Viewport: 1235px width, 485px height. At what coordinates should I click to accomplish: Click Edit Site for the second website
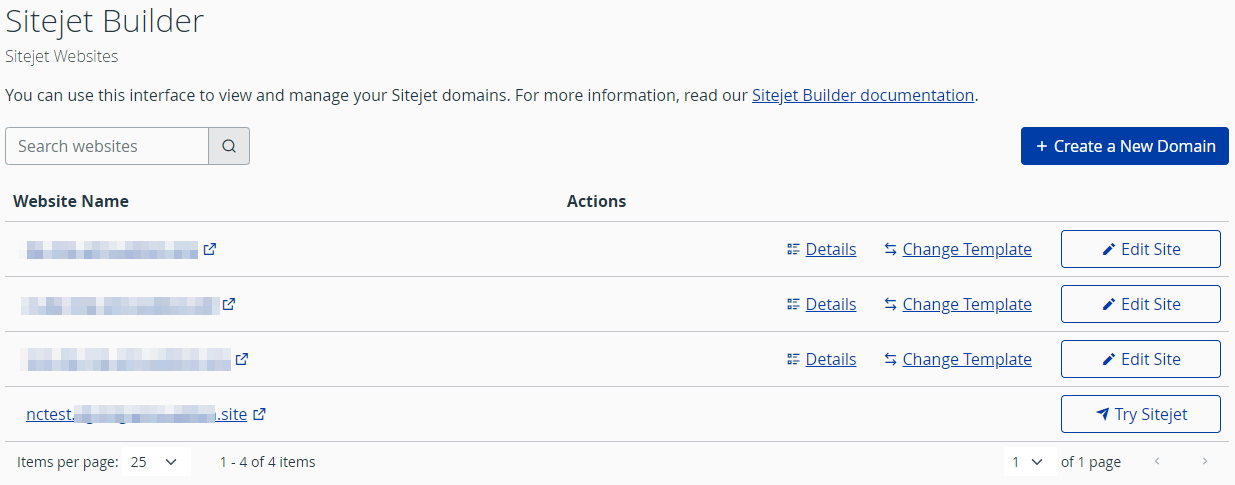coord(1141,304)
